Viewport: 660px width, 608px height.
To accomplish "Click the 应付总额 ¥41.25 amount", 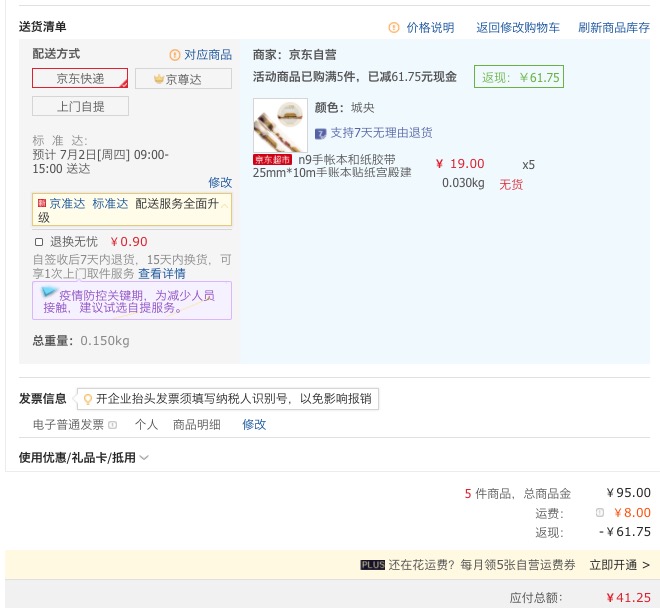I will coord(628,597).
